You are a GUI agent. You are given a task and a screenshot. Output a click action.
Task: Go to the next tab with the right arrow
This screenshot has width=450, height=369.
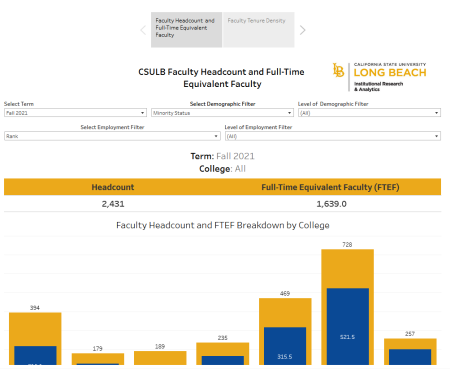[302, 30]
